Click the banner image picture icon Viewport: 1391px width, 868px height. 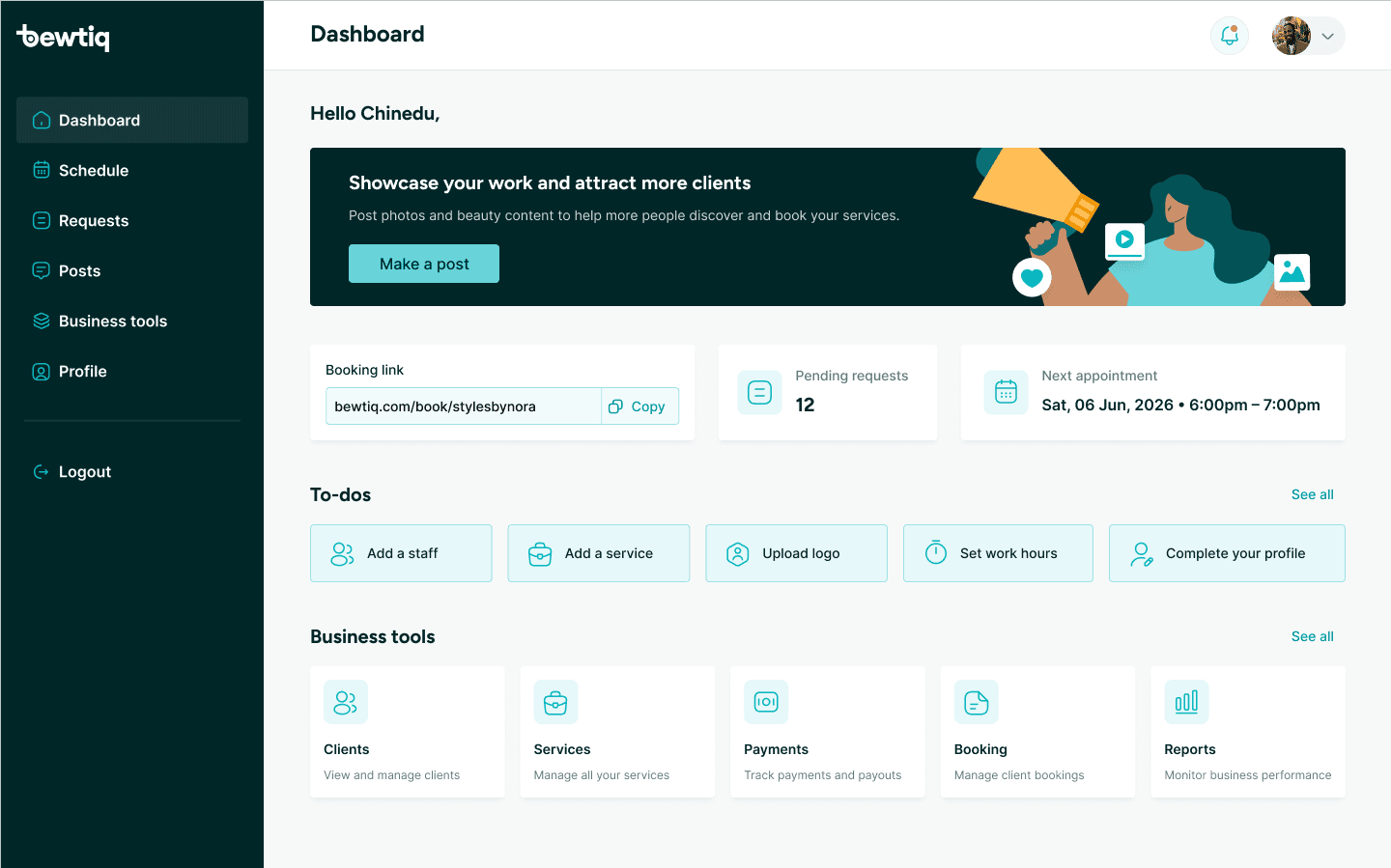click(x=1292, y=272)
